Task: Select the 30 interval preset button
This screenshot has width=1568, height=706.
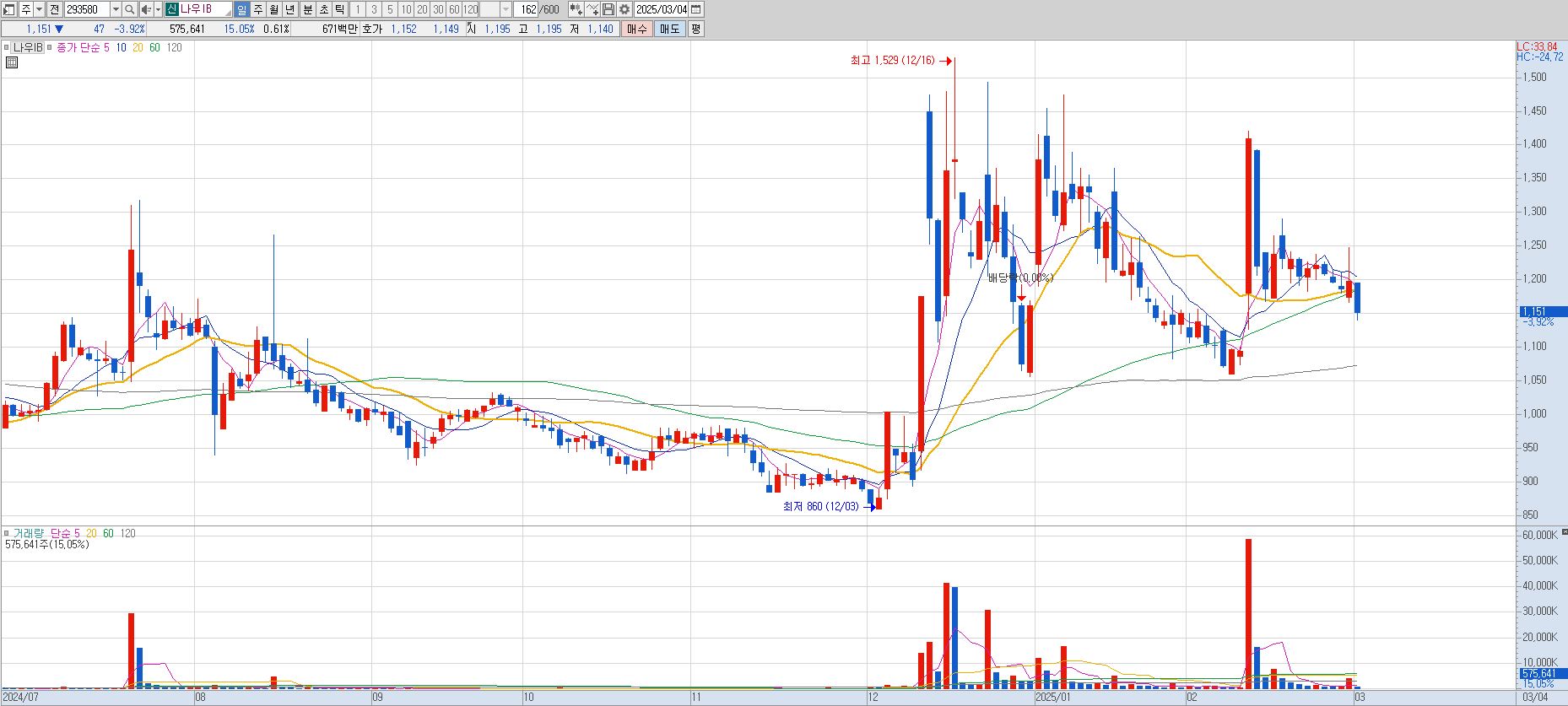Action: [x=438, y=9]
